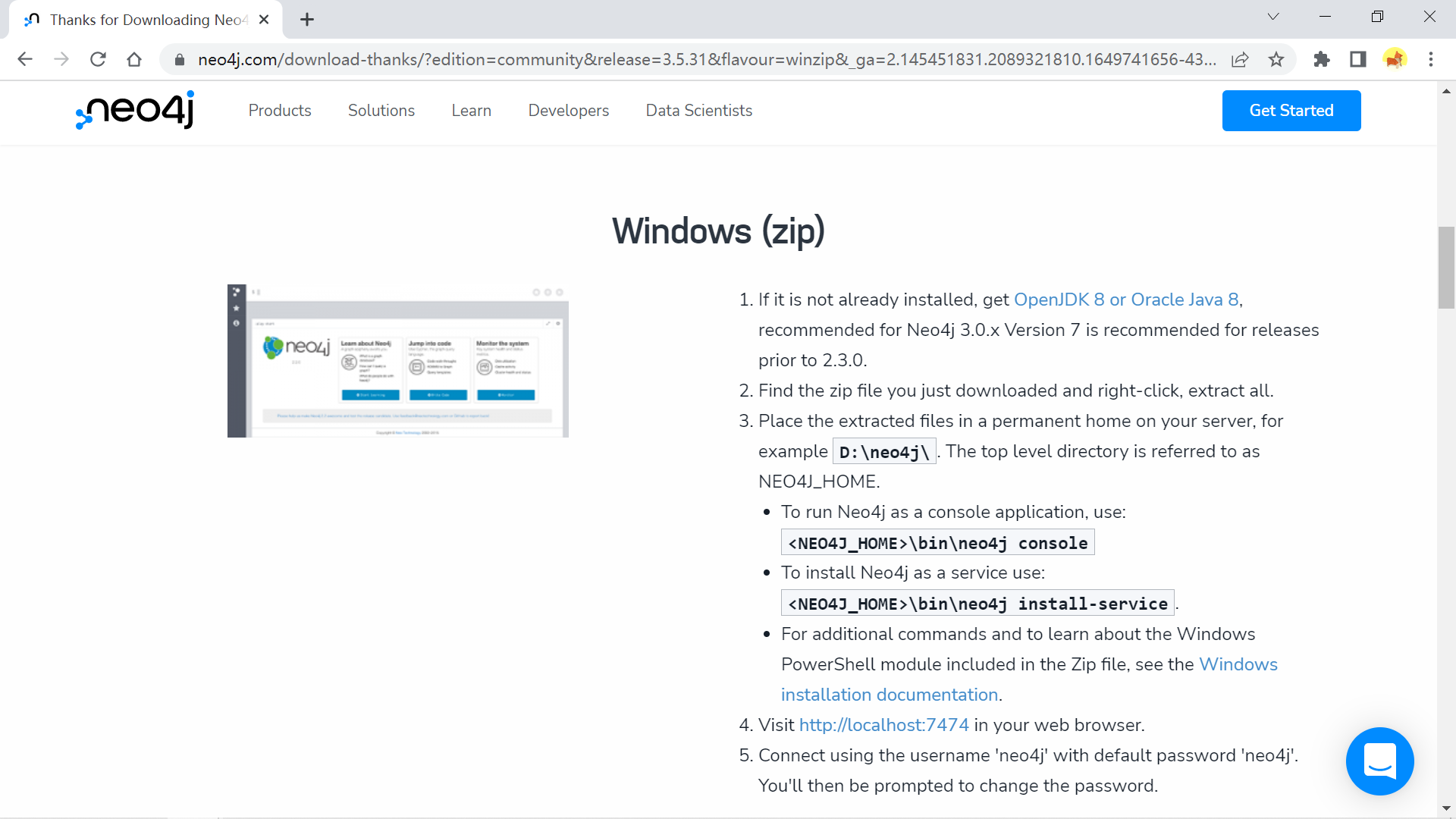Click the Neo4j browser screenshot thumbnail
Image resolution: width=1456 pixels, height=819 pixels.
[x=398, y=361]
